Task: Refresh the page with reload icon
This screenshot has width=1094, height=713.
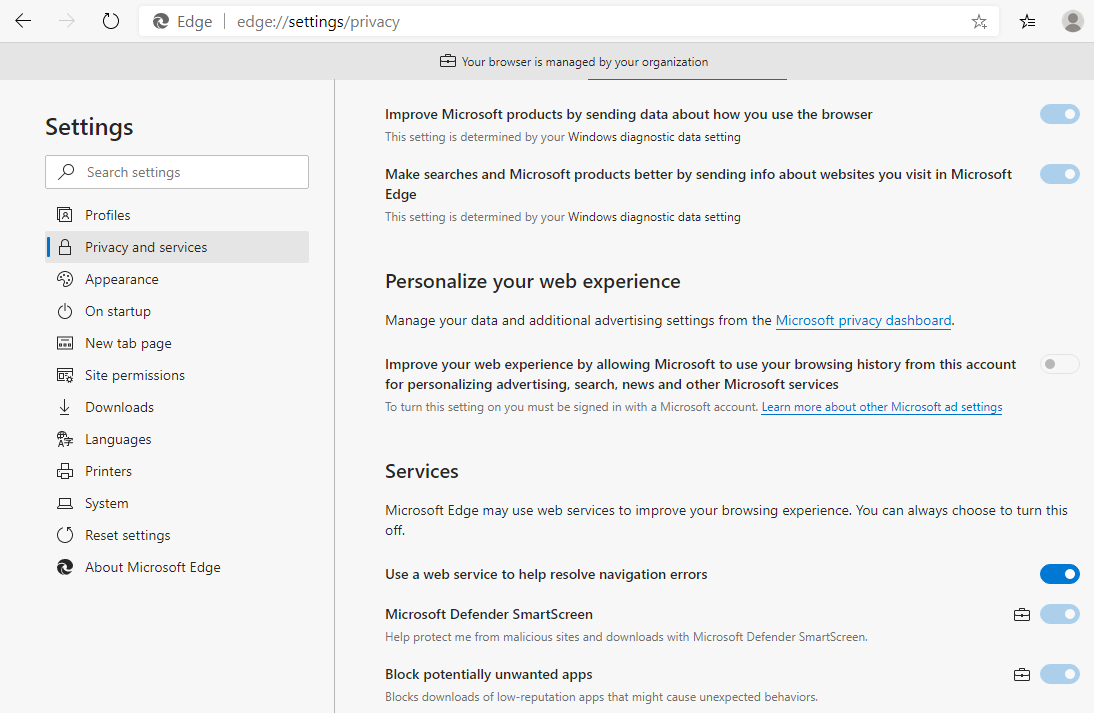Action: tap(111, 21)
